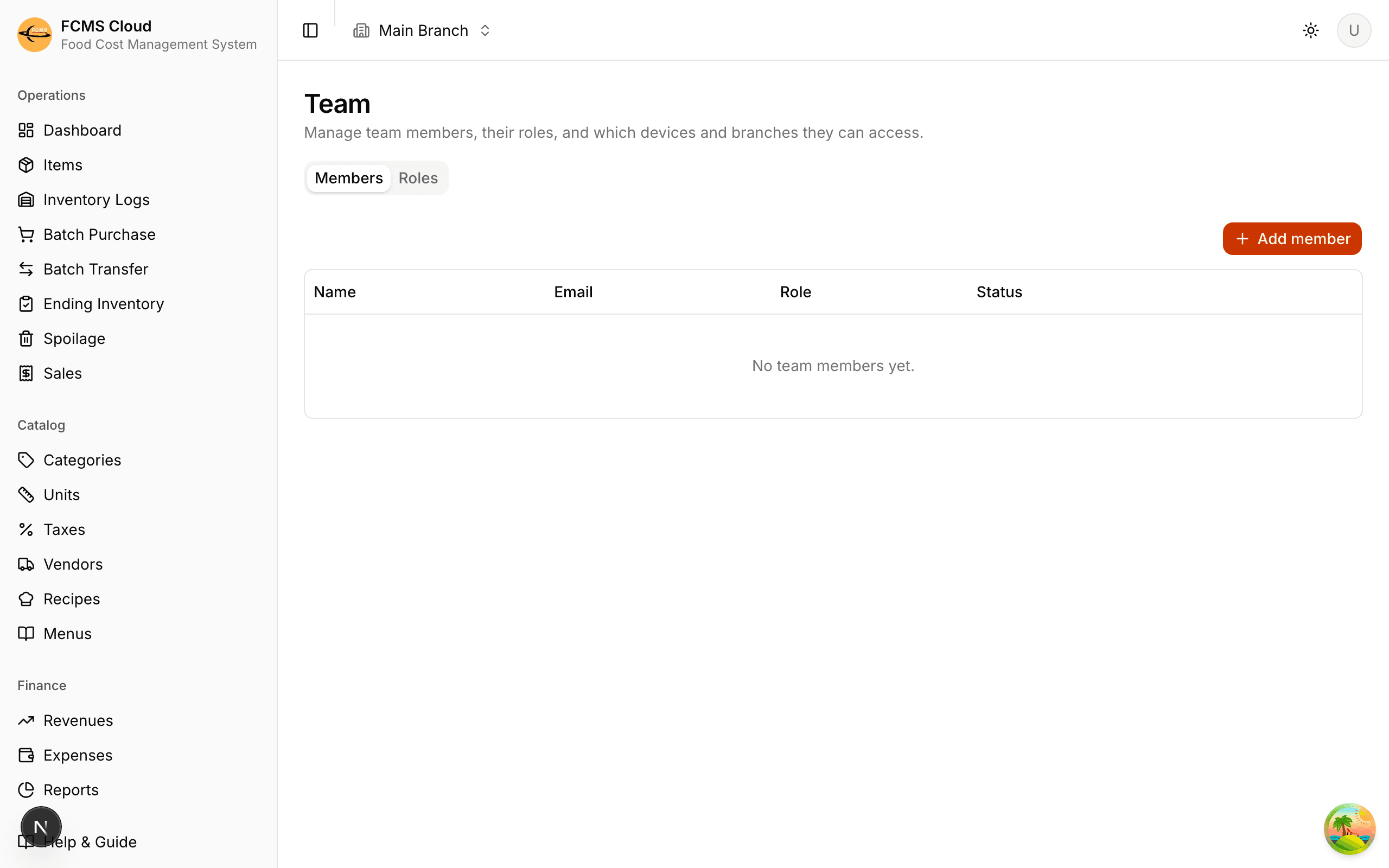
Task: Click the building icon beside Main Branch
Action: pyautogui.click(x=361, y=30)
